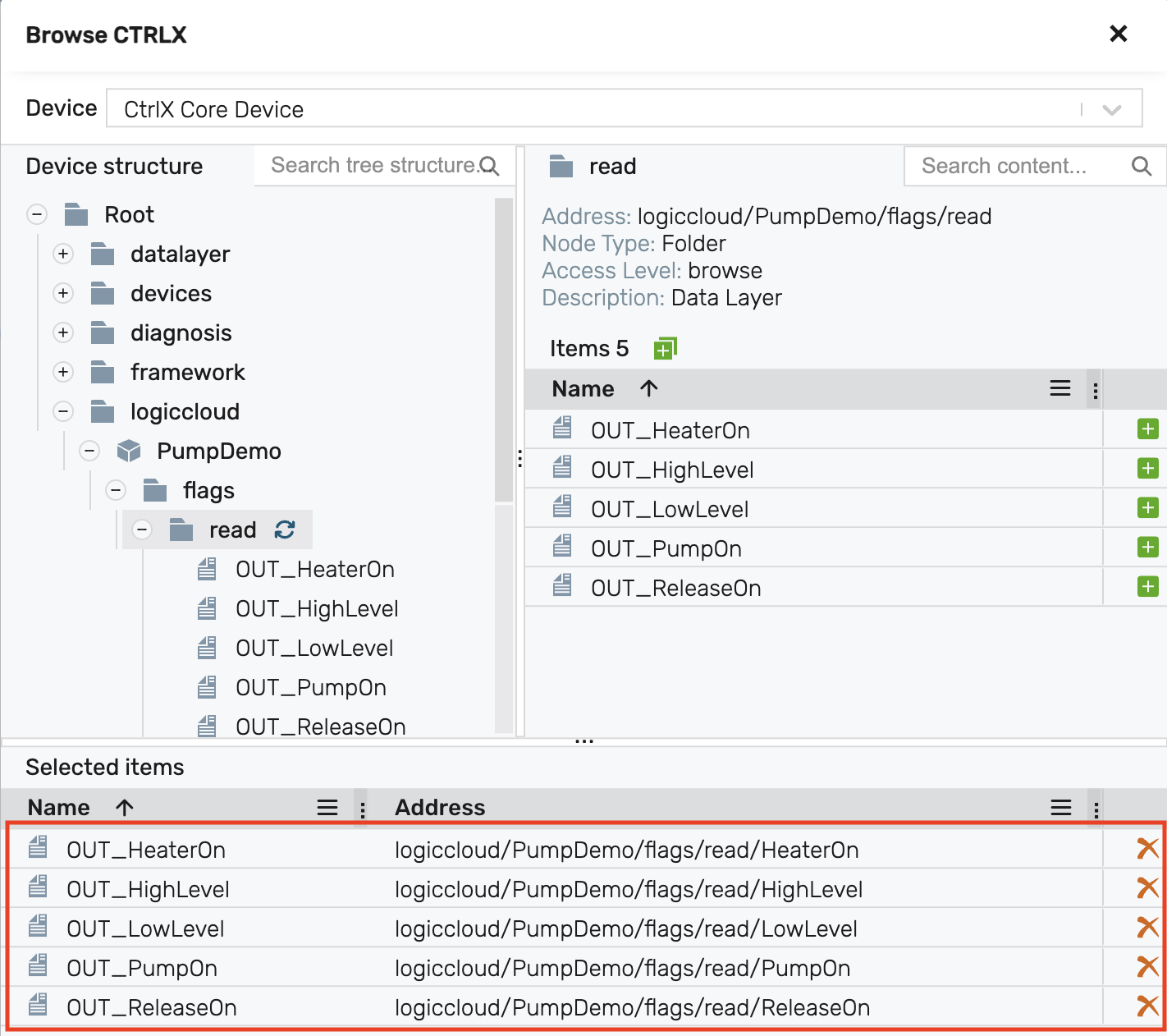Add all items via Items 5 icon
The image size is (1167, 1036).
tap(665, 349)
